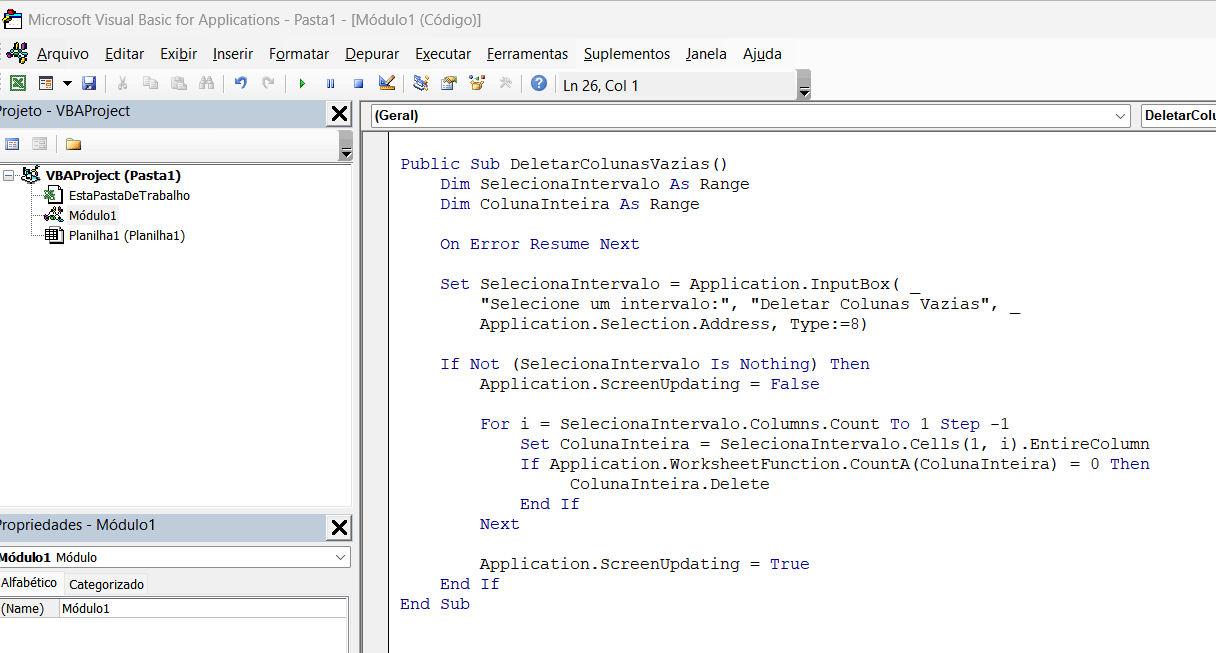Open the Ferramentas menu

pos(527,54)
